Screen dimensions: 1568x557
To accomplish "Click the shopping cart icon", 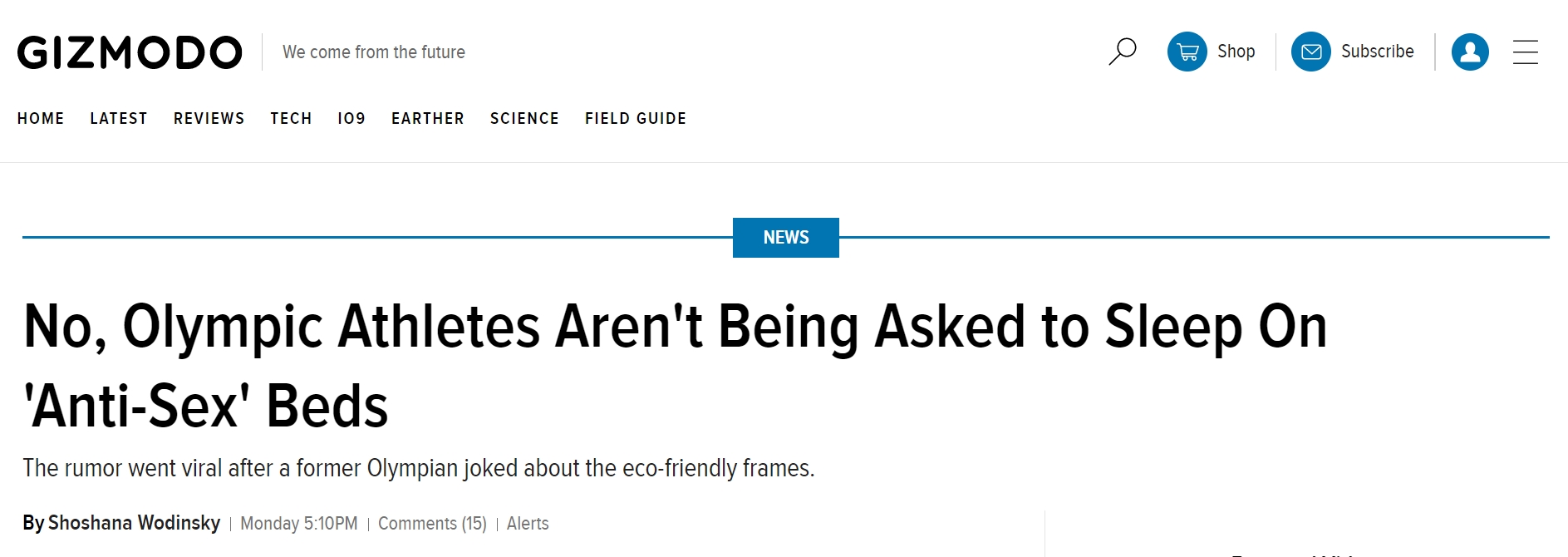I will point(1187,52).
